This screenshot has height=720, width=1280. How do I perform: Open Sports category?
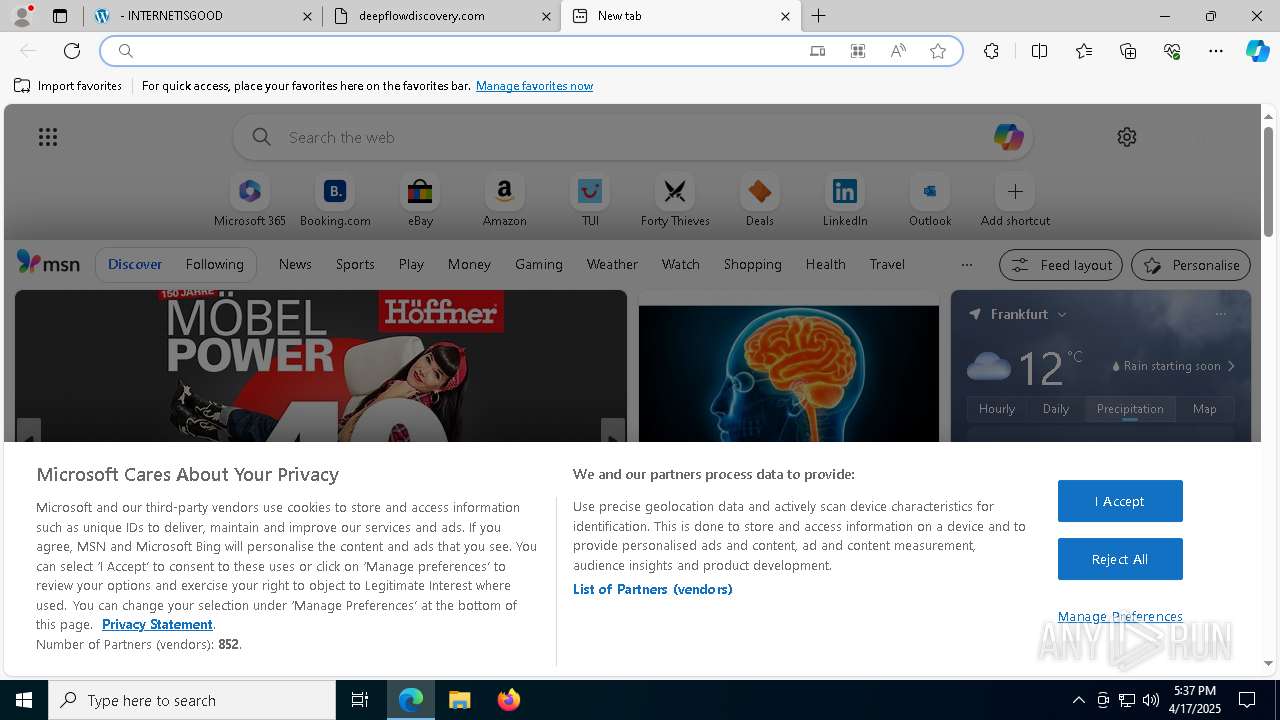[355, 264]
